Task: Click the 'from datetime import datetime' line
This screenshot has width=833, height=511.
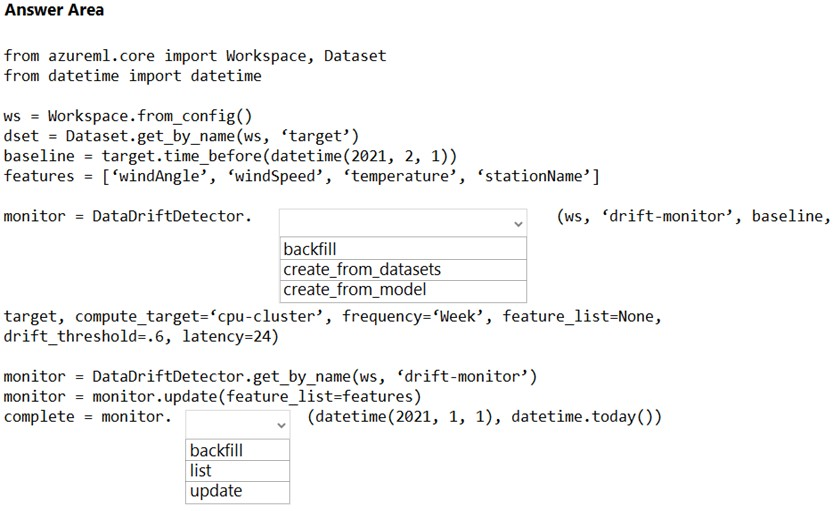Action: click(132, 76)
